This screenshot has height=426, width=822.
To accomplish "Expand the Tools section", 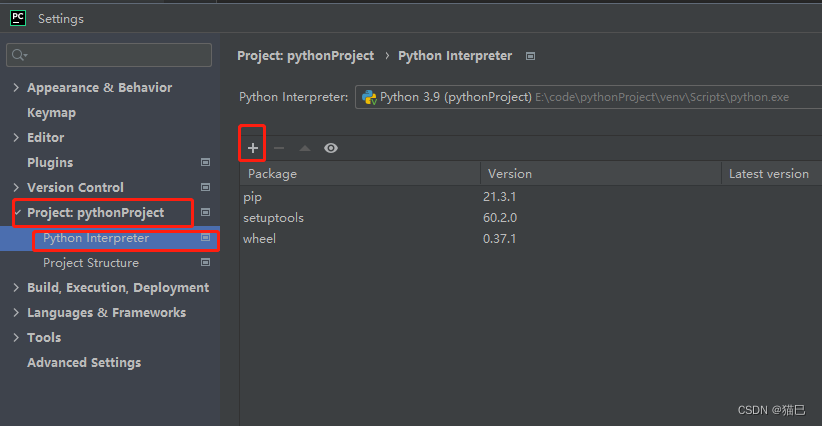I will coord(16,337).
